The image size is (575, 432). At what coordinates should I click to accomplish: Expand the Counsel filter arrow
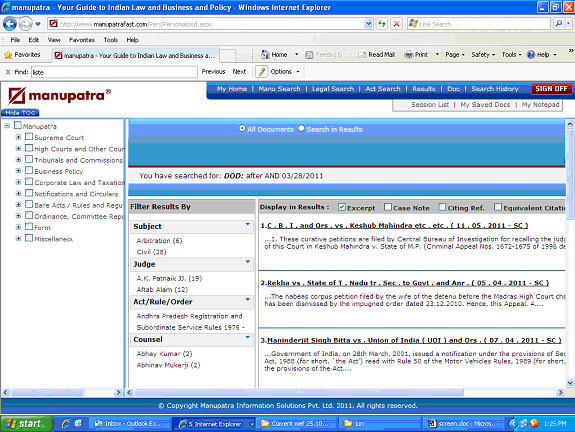click(x=248, y=337)
